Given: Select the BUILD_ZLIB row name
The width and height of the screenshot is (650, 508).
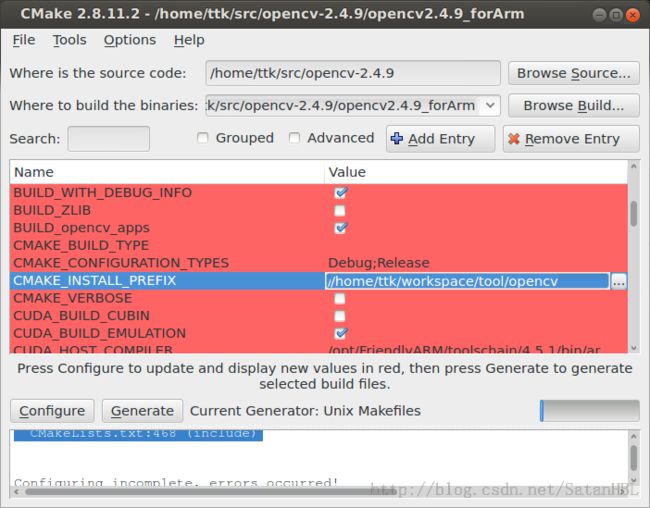Looking at the screenshot, I should (x=52, y=210).
